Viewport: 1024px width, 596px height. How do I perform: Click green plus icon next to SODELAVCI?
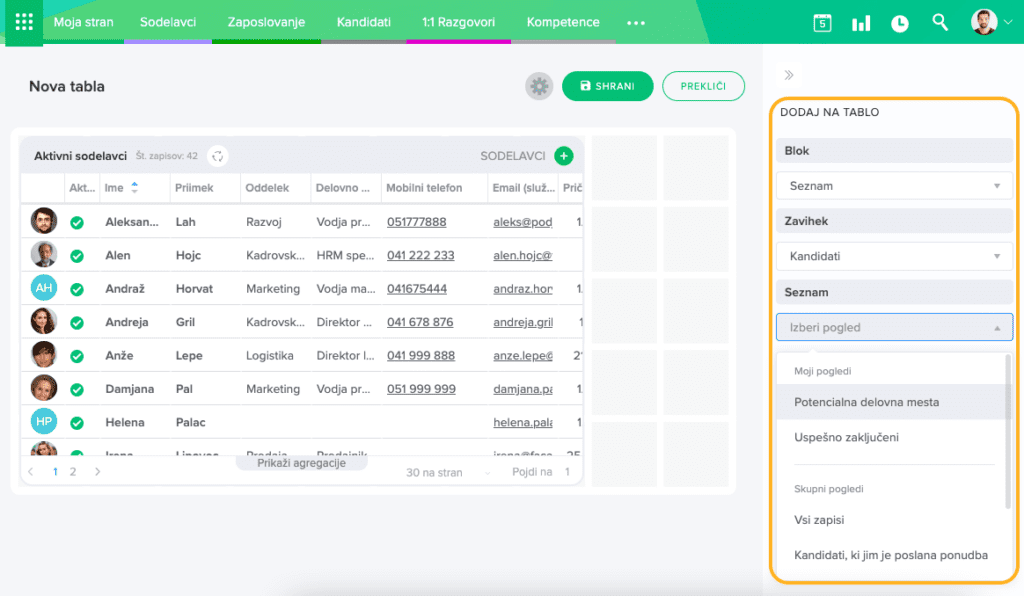(564, 156)
